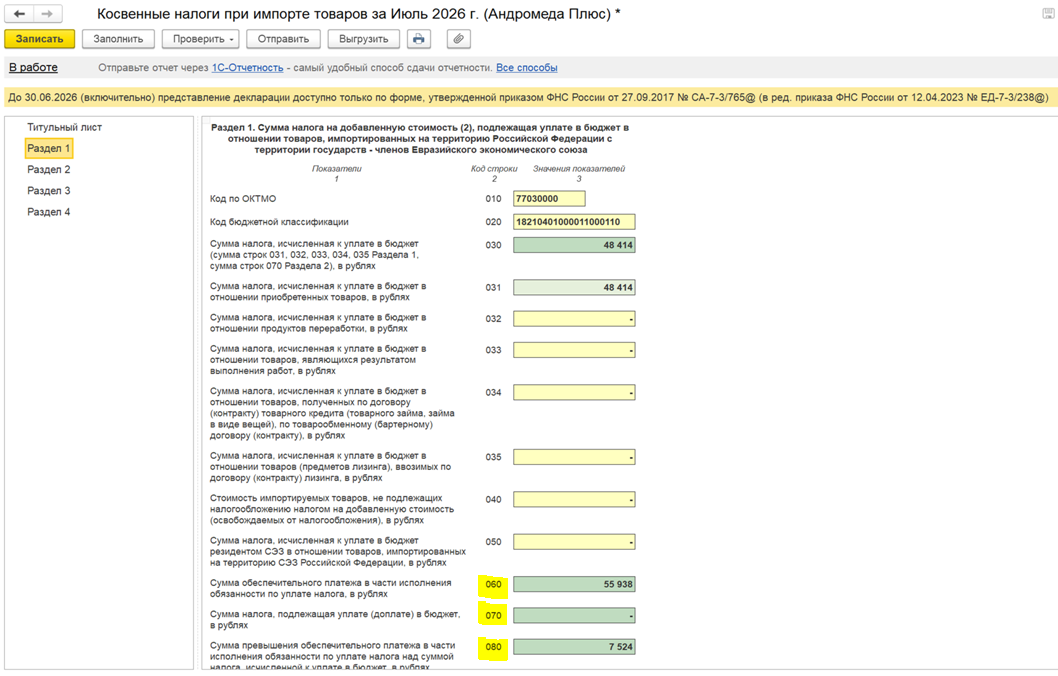Select Раздел 2 in section list
Image resolution: width=1058 pixels, height=676 pixels.
[49, 169]
